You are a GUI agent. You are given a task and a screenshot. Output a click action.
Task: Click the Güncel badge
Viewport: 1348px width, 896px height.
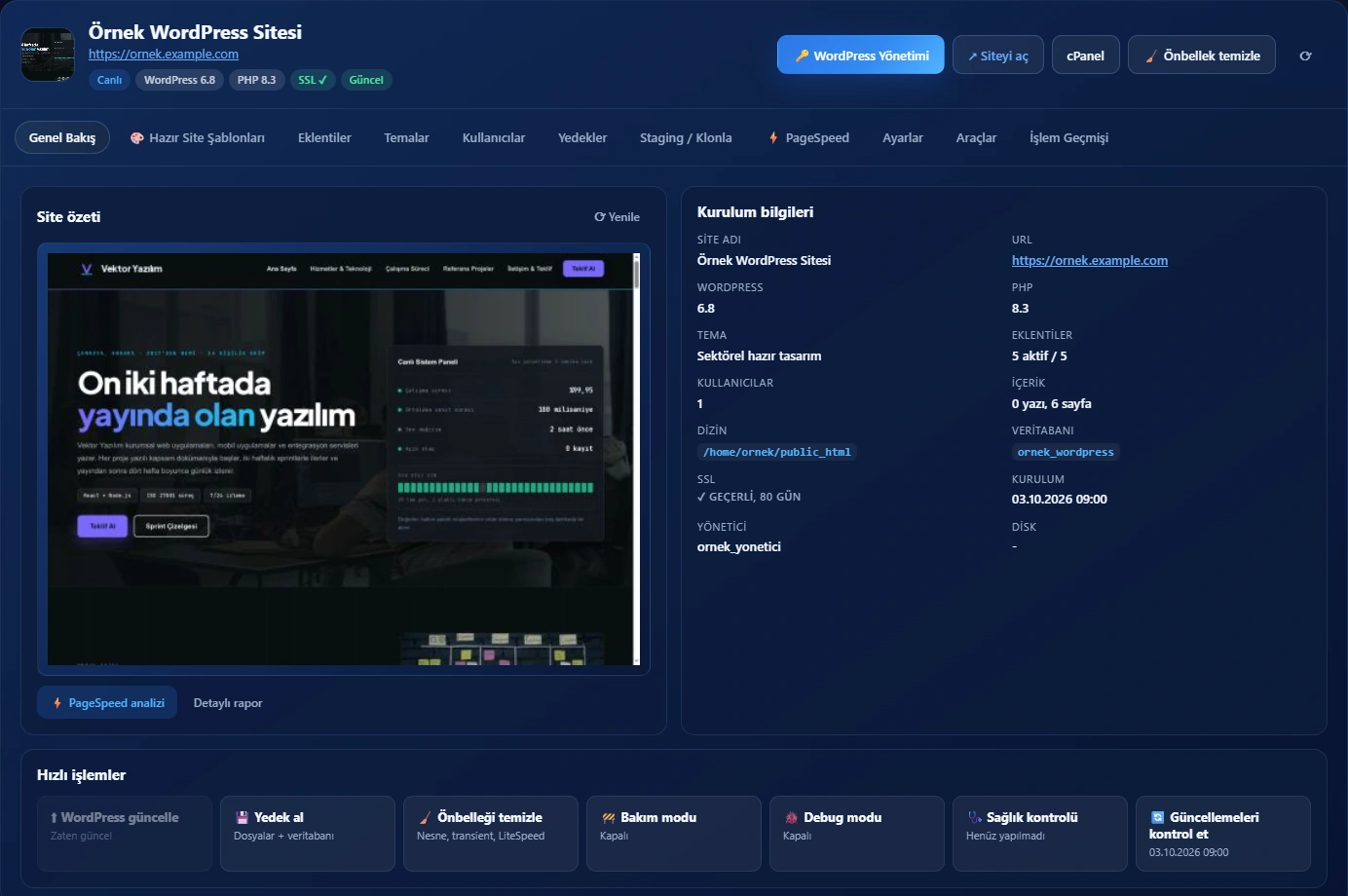coord(366,80)
